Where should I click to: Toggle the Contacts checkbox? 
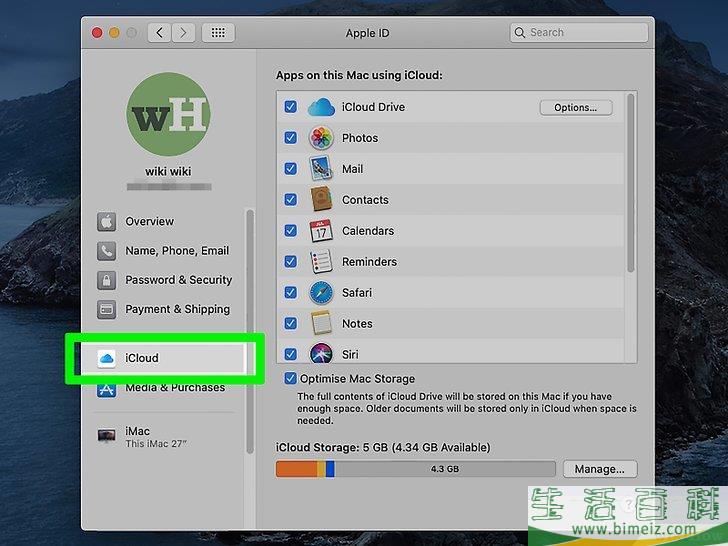pos(290,200)
